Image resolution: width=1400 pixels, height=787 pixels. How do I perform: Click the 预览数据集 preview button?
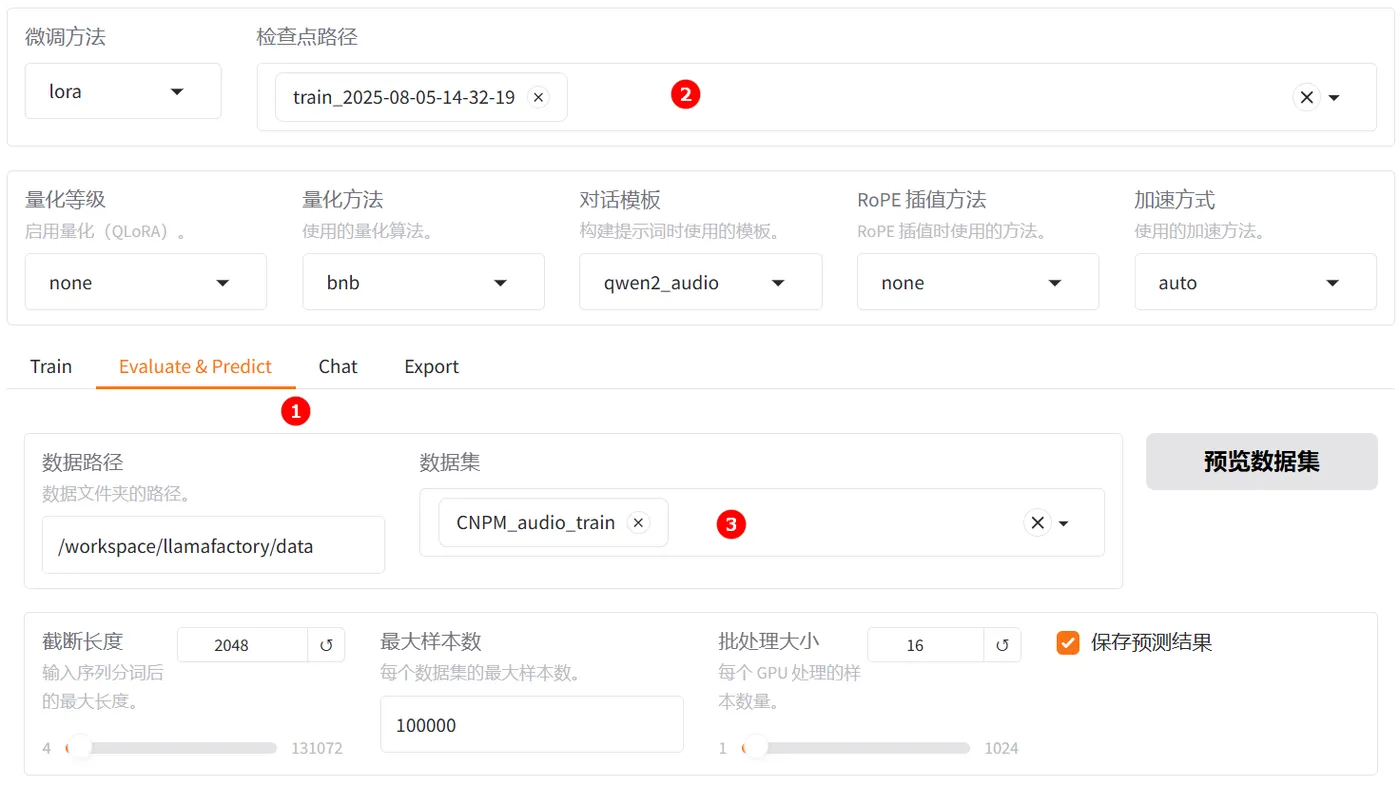pyautogui.click(x=1261, y=461)
